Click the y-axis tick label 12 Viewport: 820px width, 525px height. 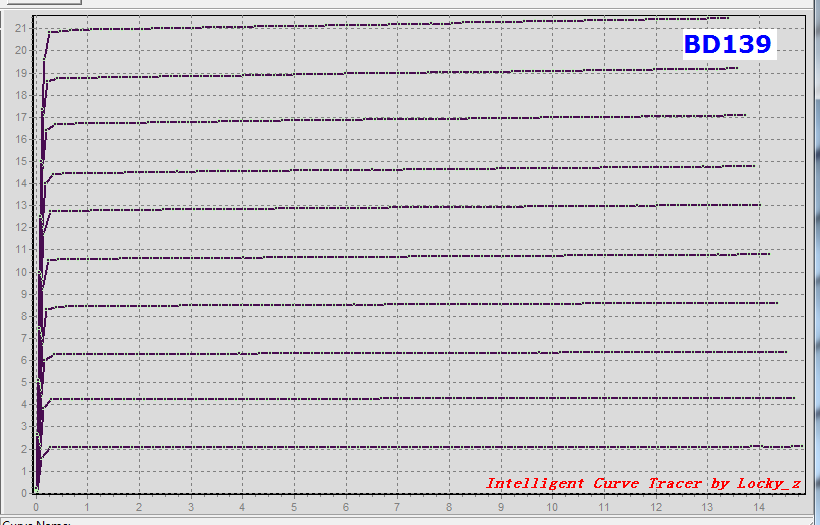click(20, 227)
